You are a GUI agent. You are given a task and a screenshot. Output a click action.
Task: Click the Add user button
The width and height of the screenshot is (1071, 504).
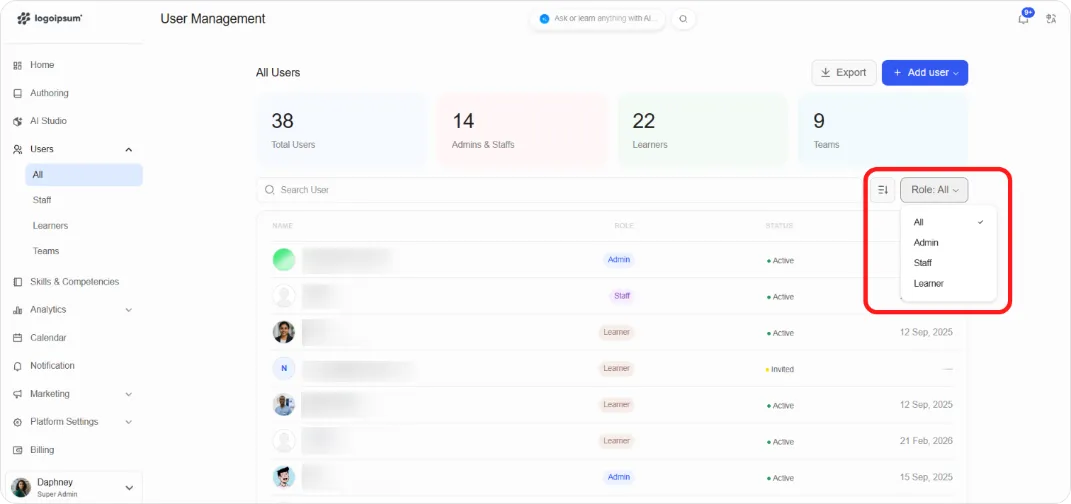click(x=925, y=72)
